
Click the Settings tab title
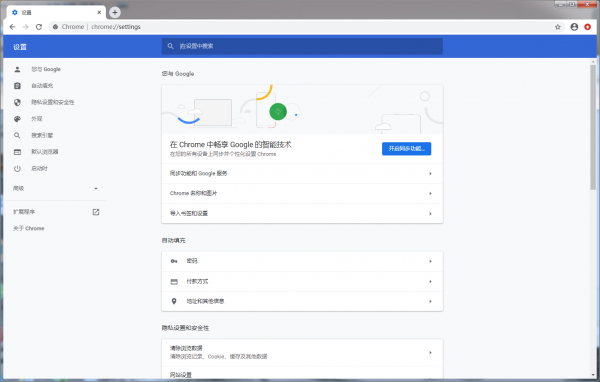(26, 12)
